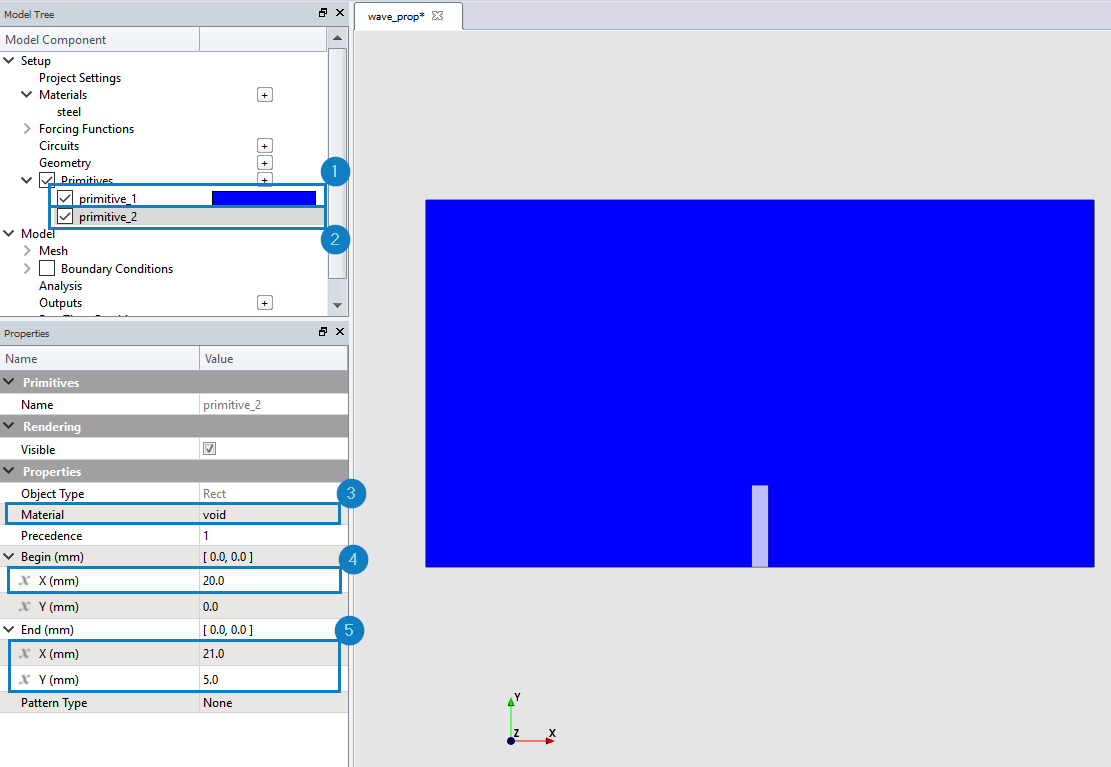Collapse the Materials tree node
The width and height of the screenshot is (1111, 767).
pyautogui.click(x=26, y=94)
